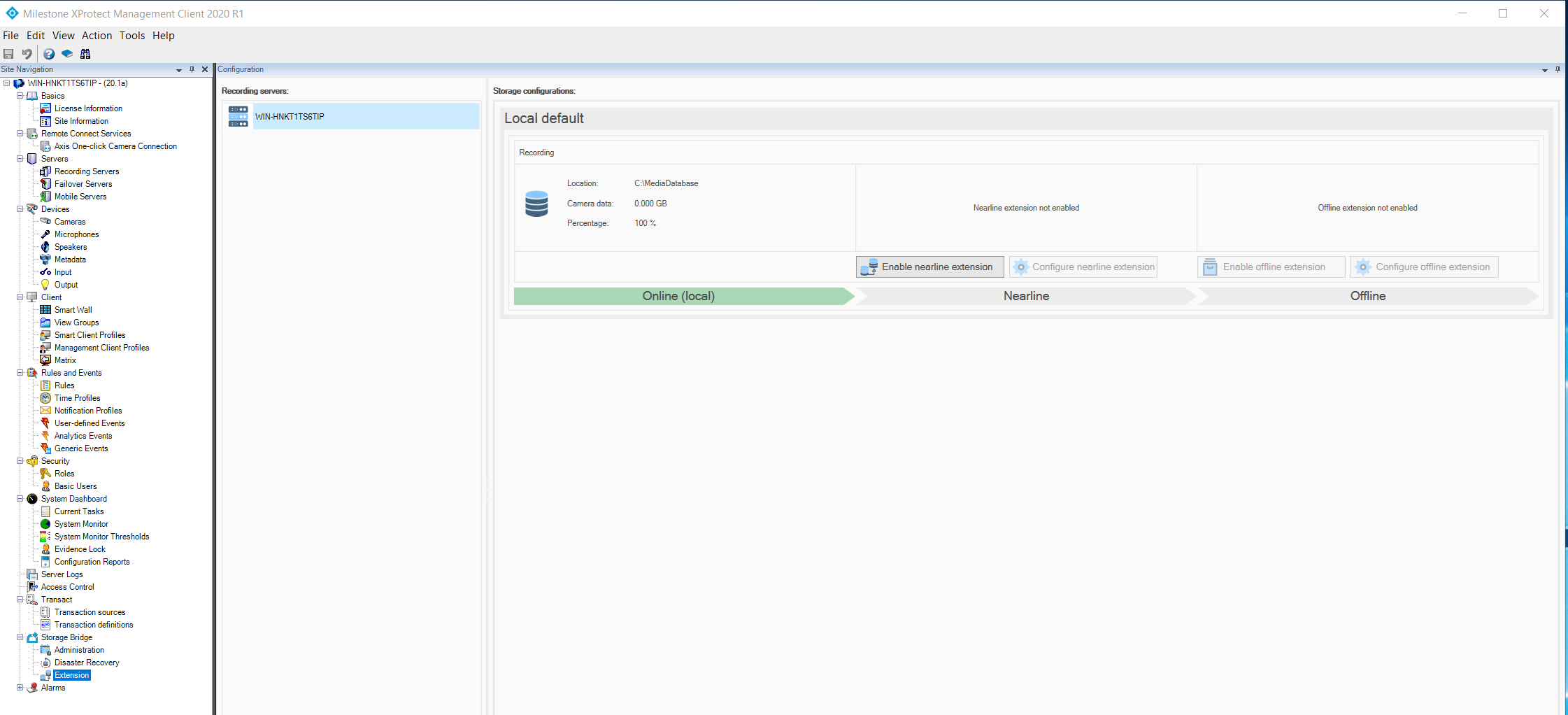Viewport: 1568px width, 715px height.
Task: Collapse the Devices tree node
Action: (x=20, y=209)
